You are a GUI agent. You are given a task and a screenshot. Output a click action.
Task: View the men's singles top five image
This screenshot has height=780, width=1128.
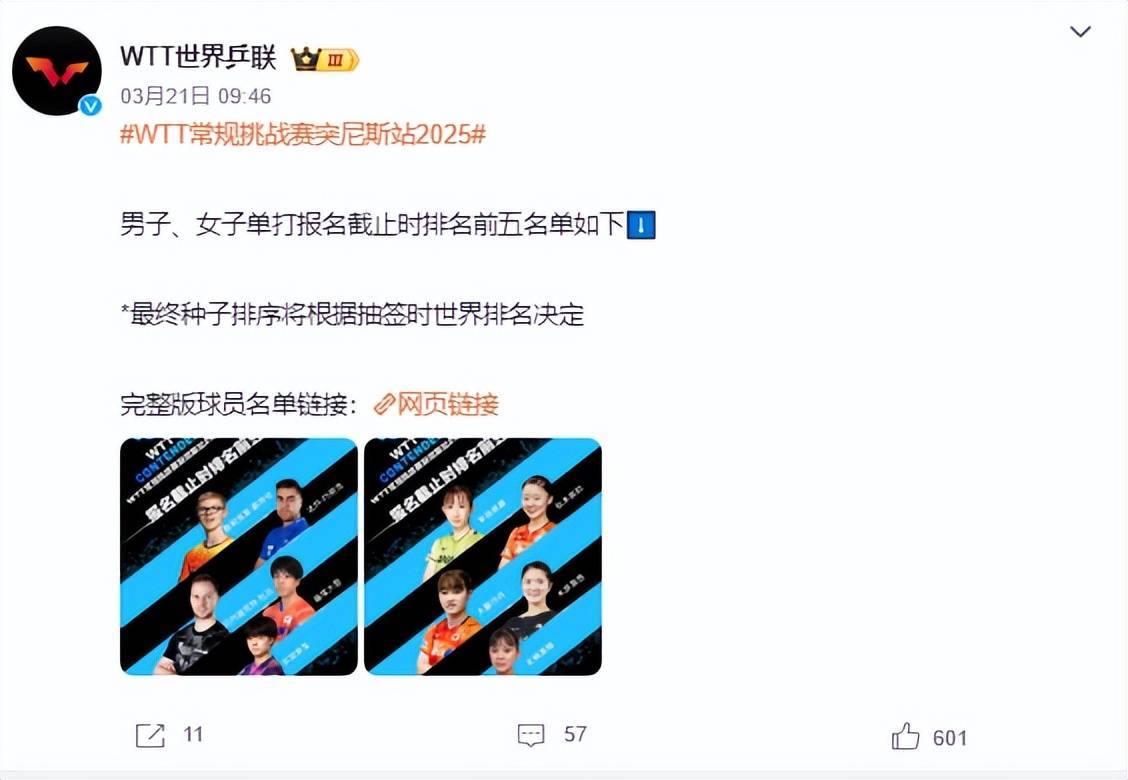tap(239, 556)
